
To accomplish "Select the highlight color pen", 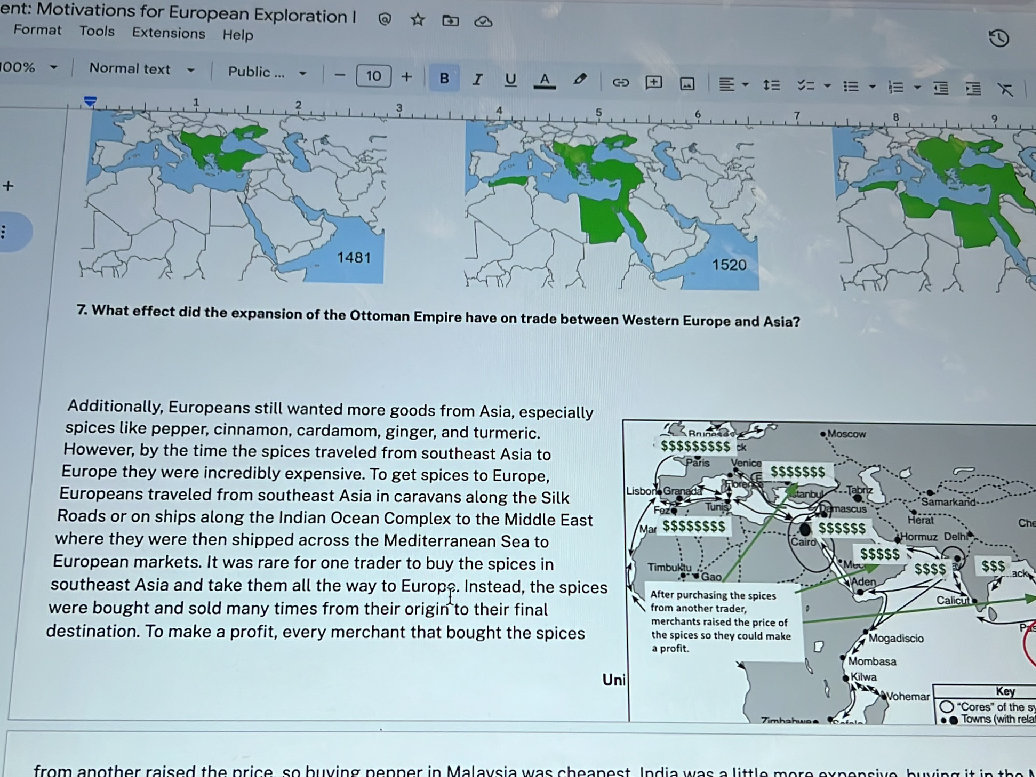I will pyautogui.click(x=579, y=80).
